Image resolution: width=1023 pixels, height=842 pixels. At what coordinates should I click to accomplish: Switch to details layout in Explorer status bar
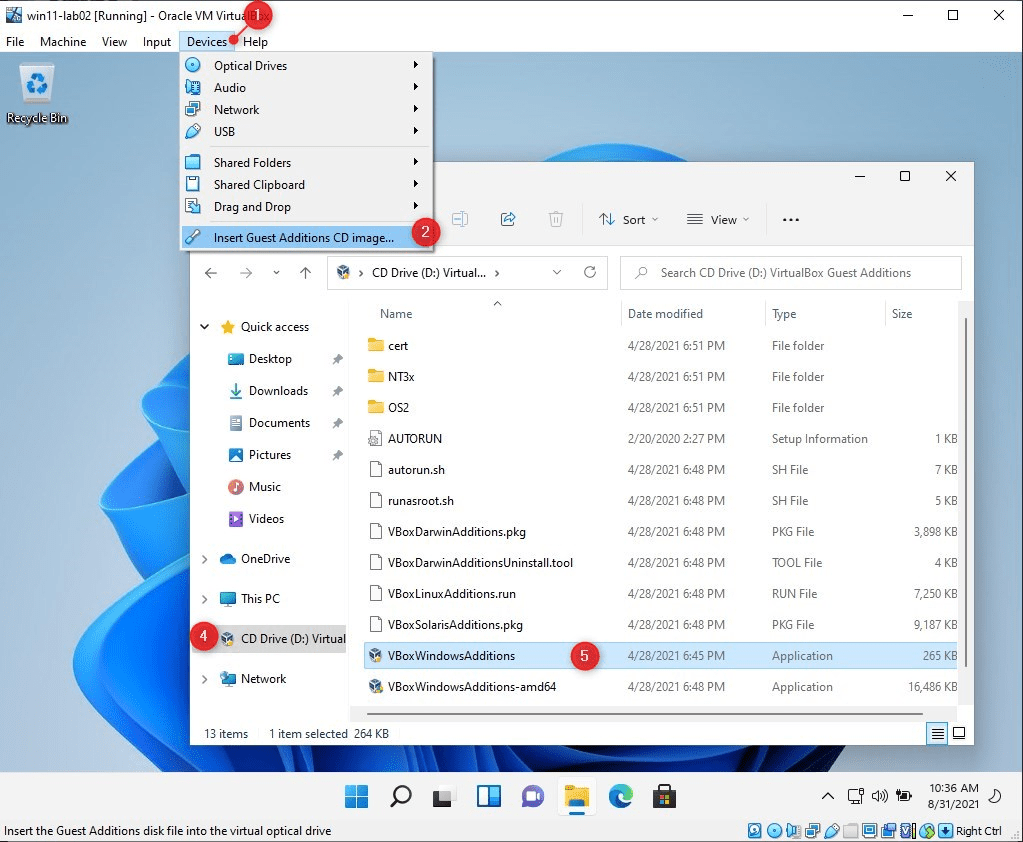point(936,733)
